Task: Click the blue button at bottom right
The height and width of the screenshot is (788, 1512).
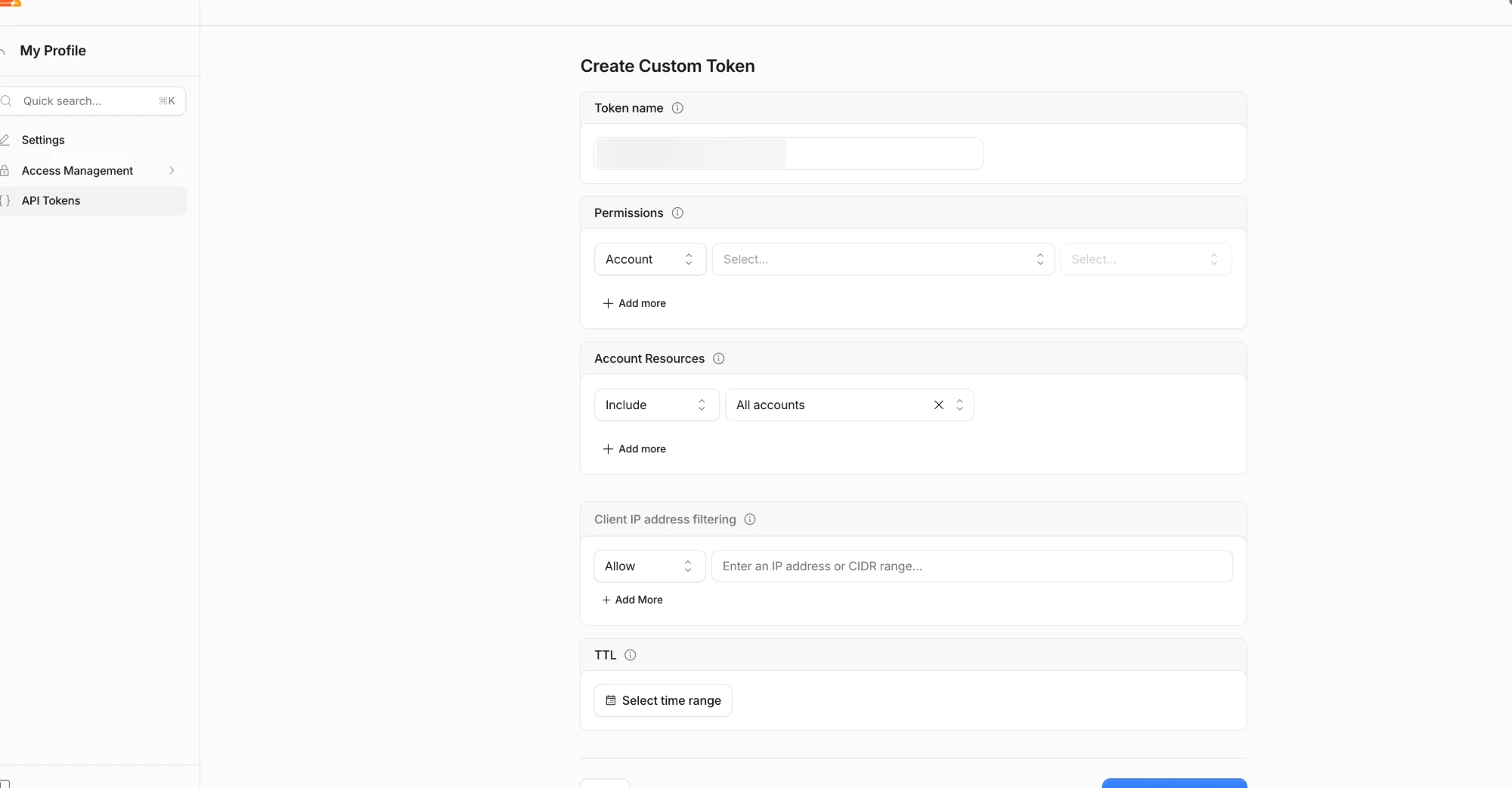Action: [x=1174, y=783]
